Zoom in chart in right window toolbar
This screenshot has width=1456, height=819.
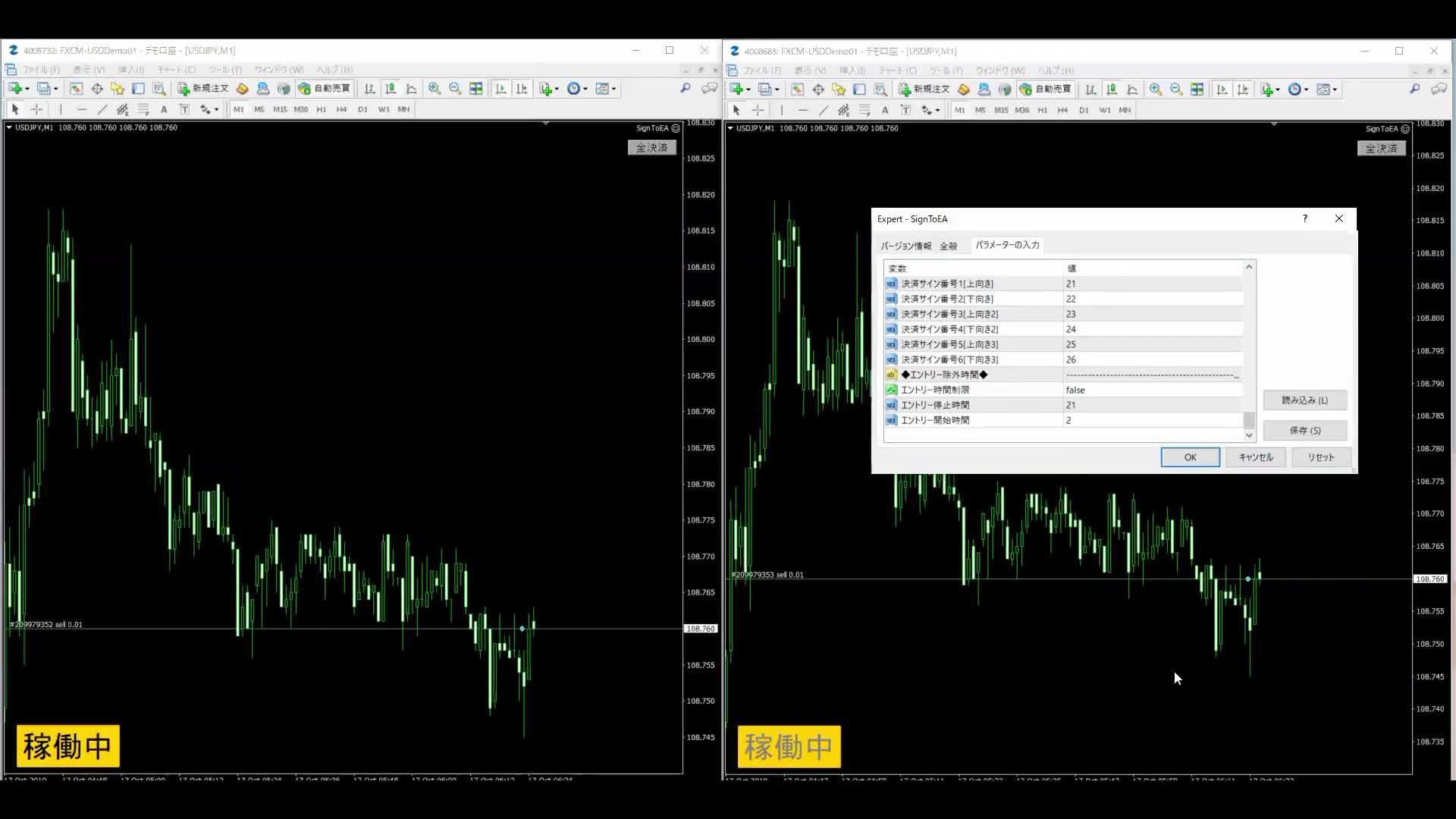click(x=1156, y=89)
